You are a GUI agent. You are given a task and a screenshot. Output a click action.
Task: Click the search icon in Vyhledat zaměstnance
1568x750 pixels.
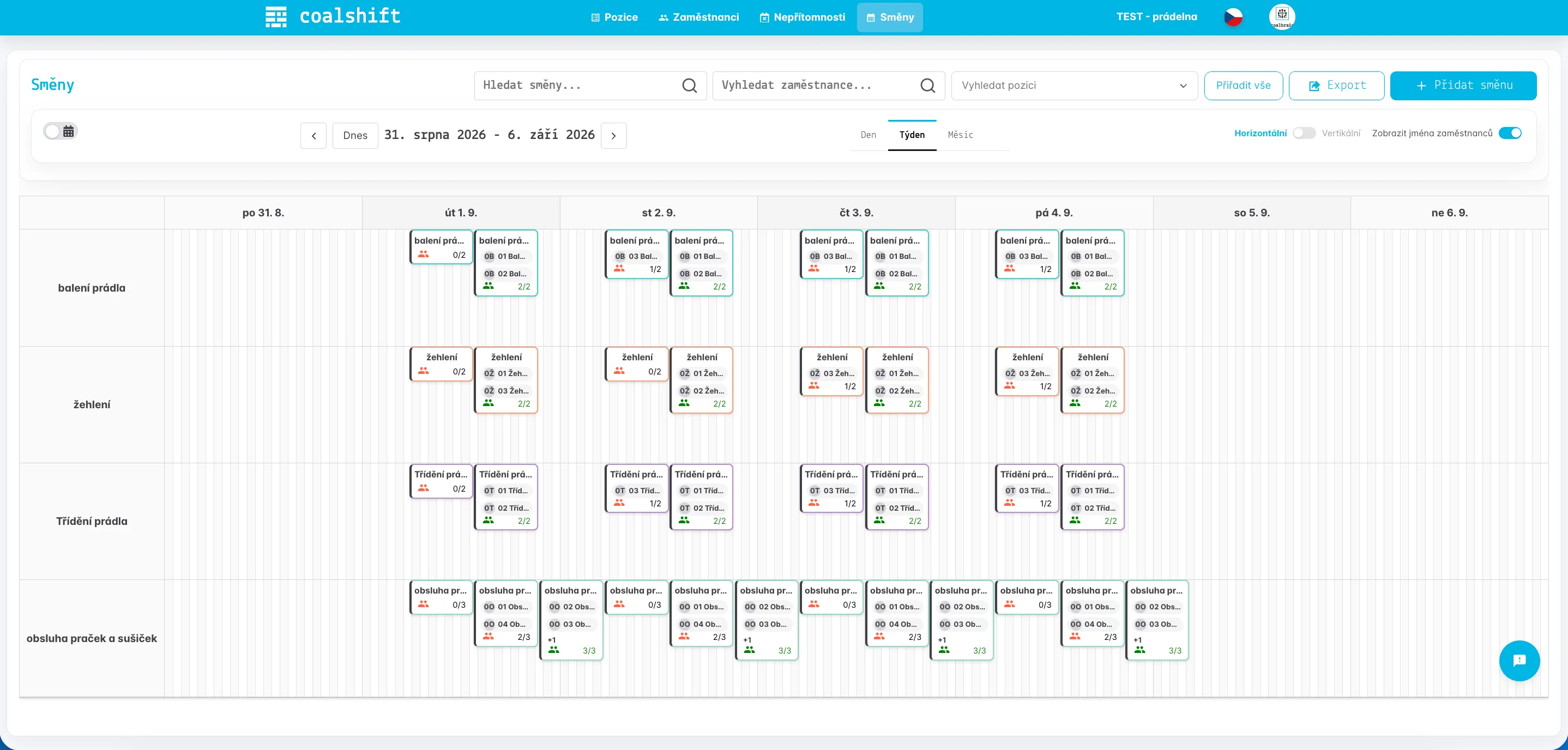tap(927, 86)
